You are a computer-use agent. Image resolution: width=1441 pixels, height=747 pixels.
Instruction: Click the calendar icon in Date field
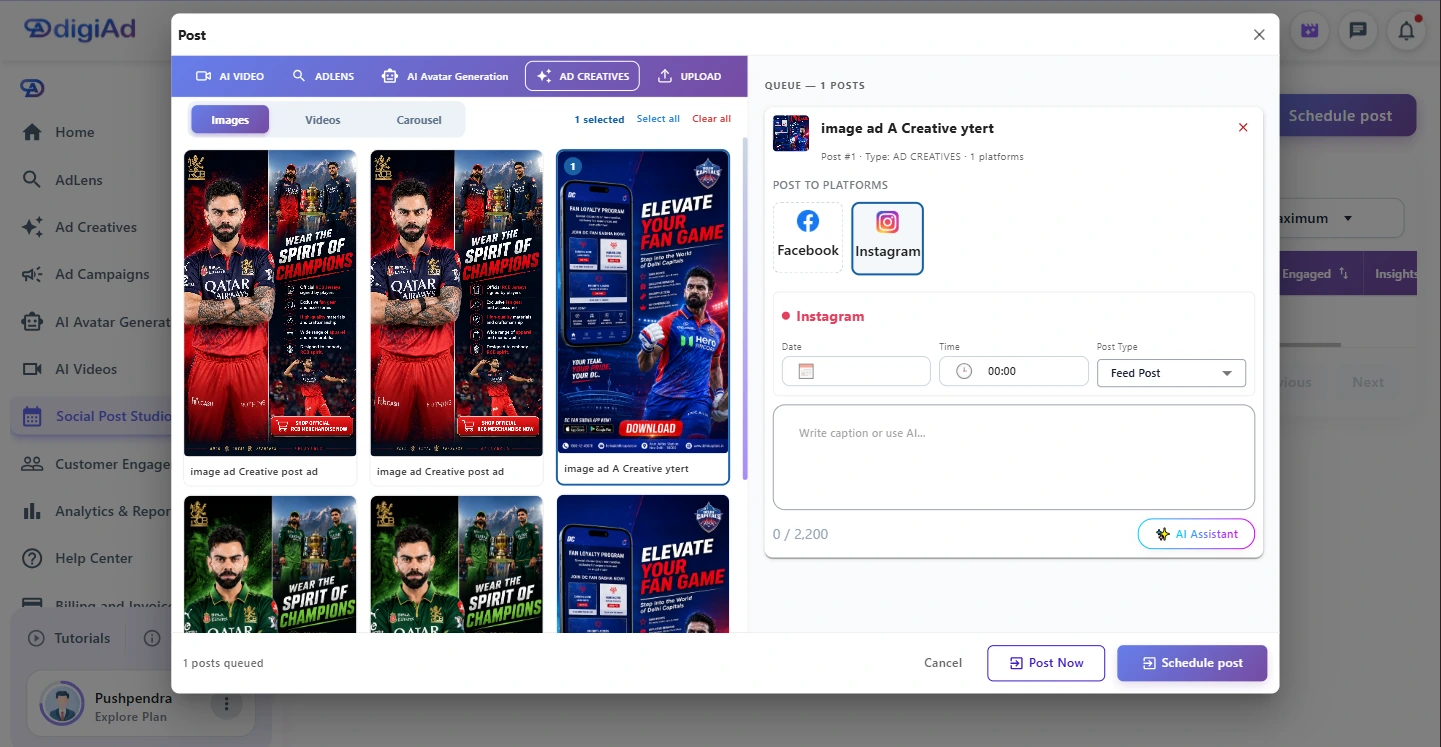point(806,371)
